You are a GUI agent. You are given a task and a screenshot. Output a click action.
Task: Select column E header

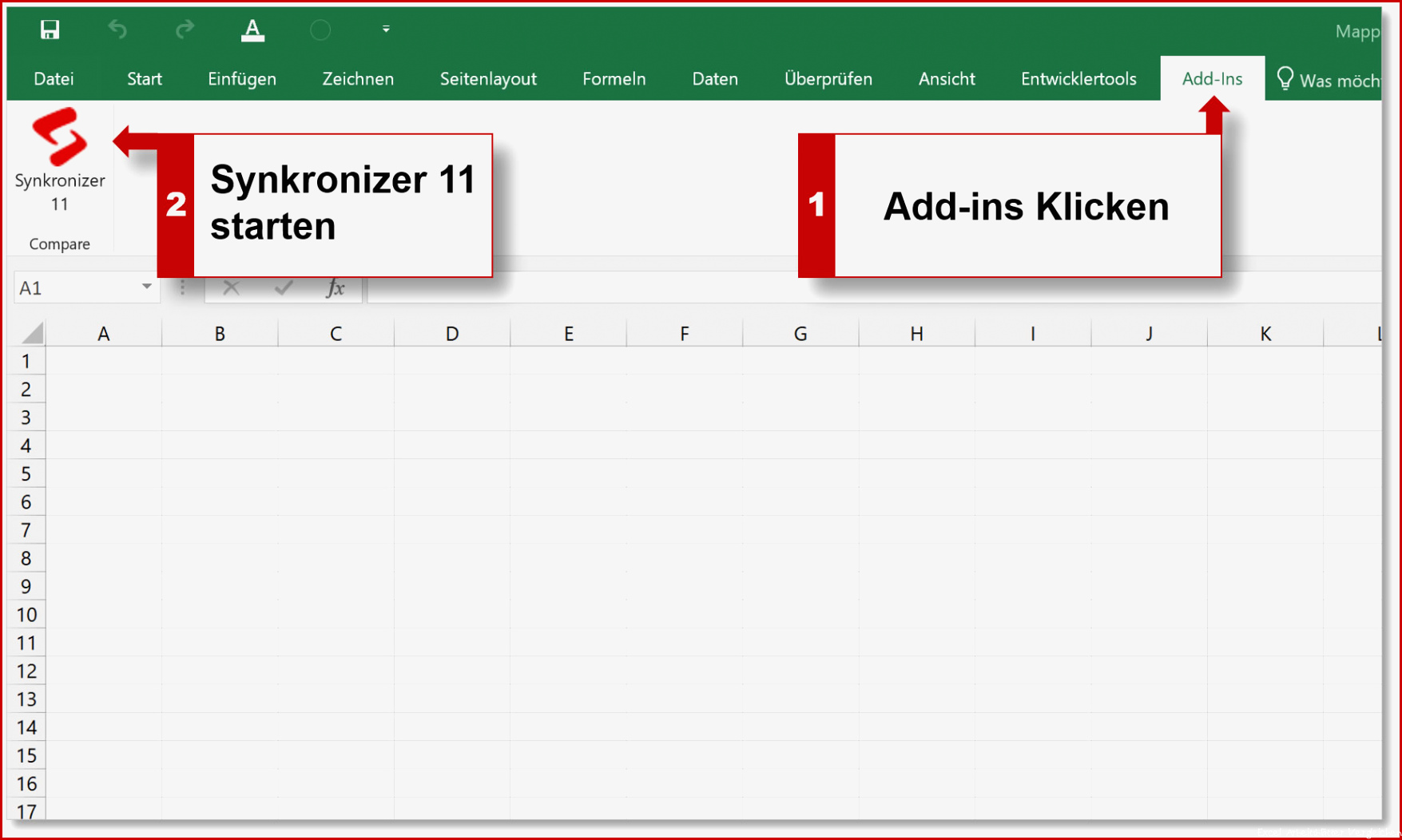(568, 334)
